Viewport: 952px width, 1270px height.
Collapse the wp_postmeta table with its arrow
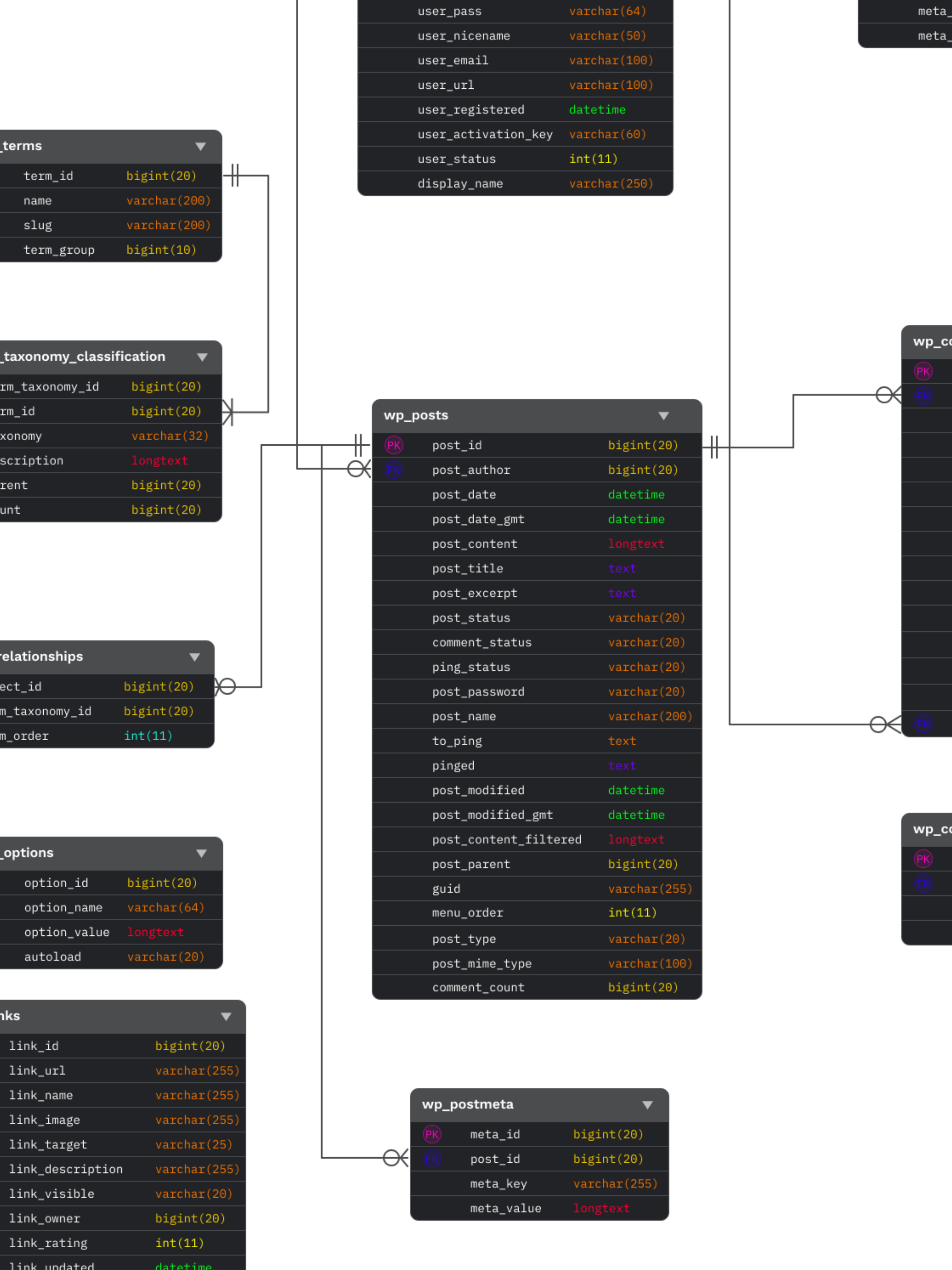click(x=647, y=1105)
